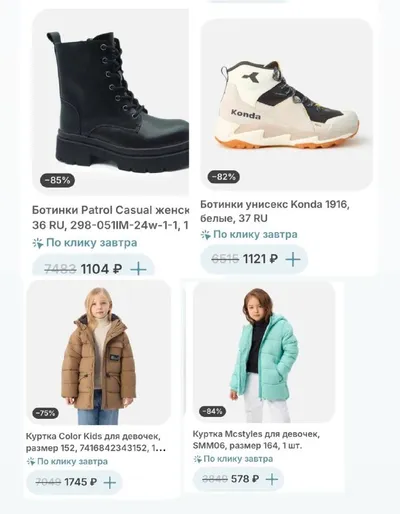The height and width of the screenshot is (514, 400).
Task: Open the brown Color Kids jacket photo
Action: tap(99, 352)
